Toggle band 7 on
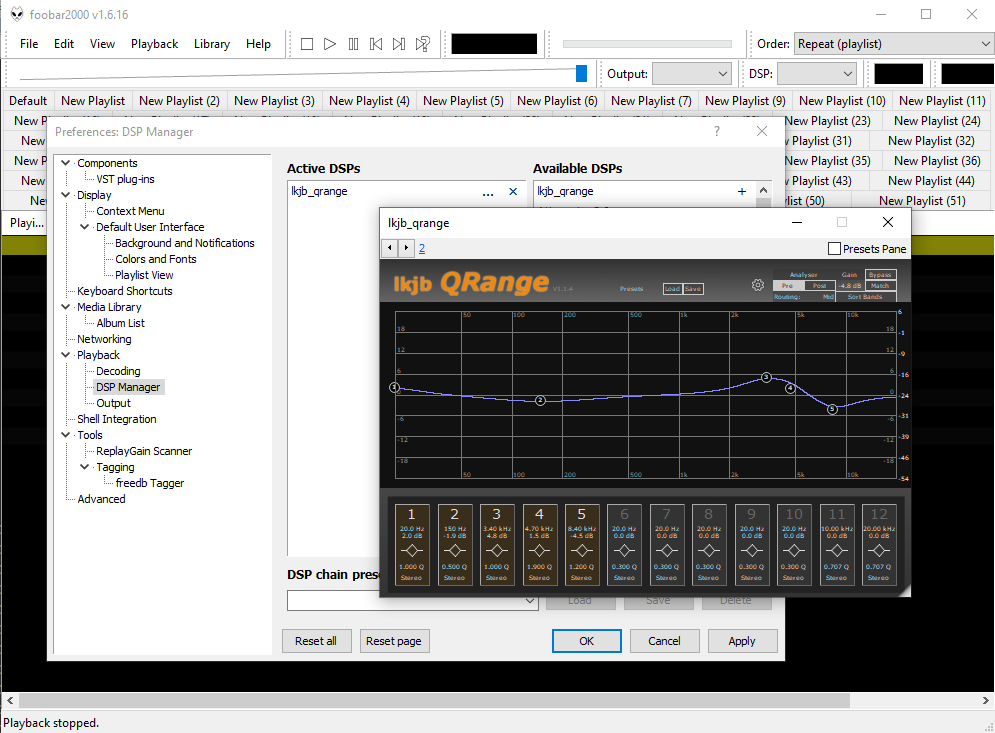This screenshot has width=995, height=733. pyautogui.click(x=666, y=514)
